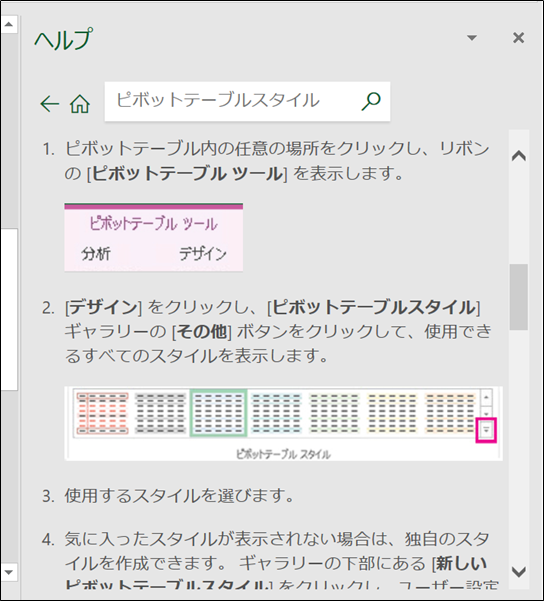
Task: Click the ピボットテーブル ツール ribbon image
Action: 153,237
